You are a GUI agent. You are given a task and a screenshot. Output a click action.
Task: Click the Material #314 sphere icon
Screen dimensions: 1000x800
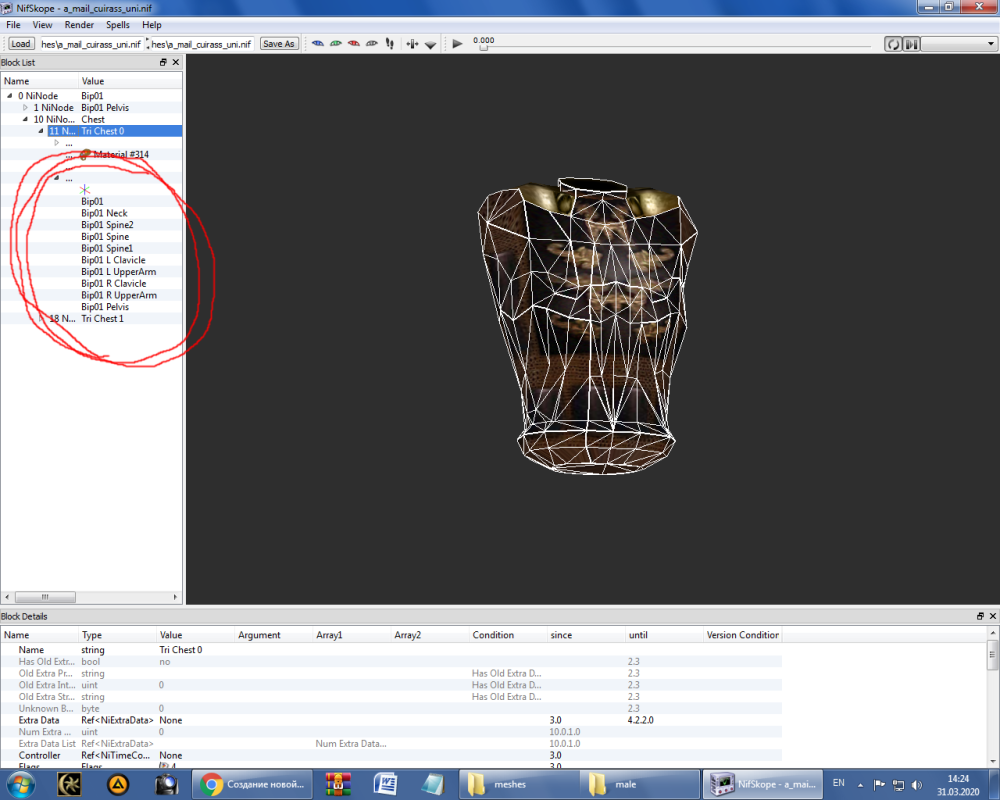[x=85, y=154]
